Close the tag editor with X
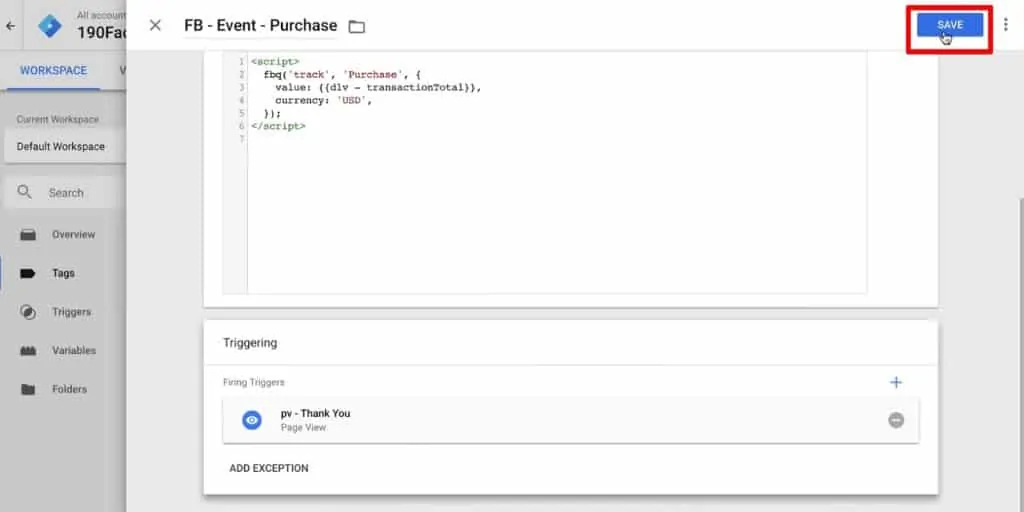 pos(155,25)
